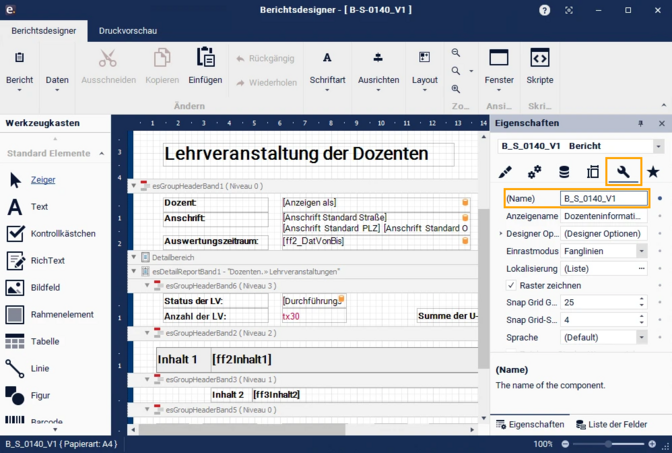Pin the Eigenschaften panel
The width and height of the screenshot is (672, 453).
click(x=641, y=123)
